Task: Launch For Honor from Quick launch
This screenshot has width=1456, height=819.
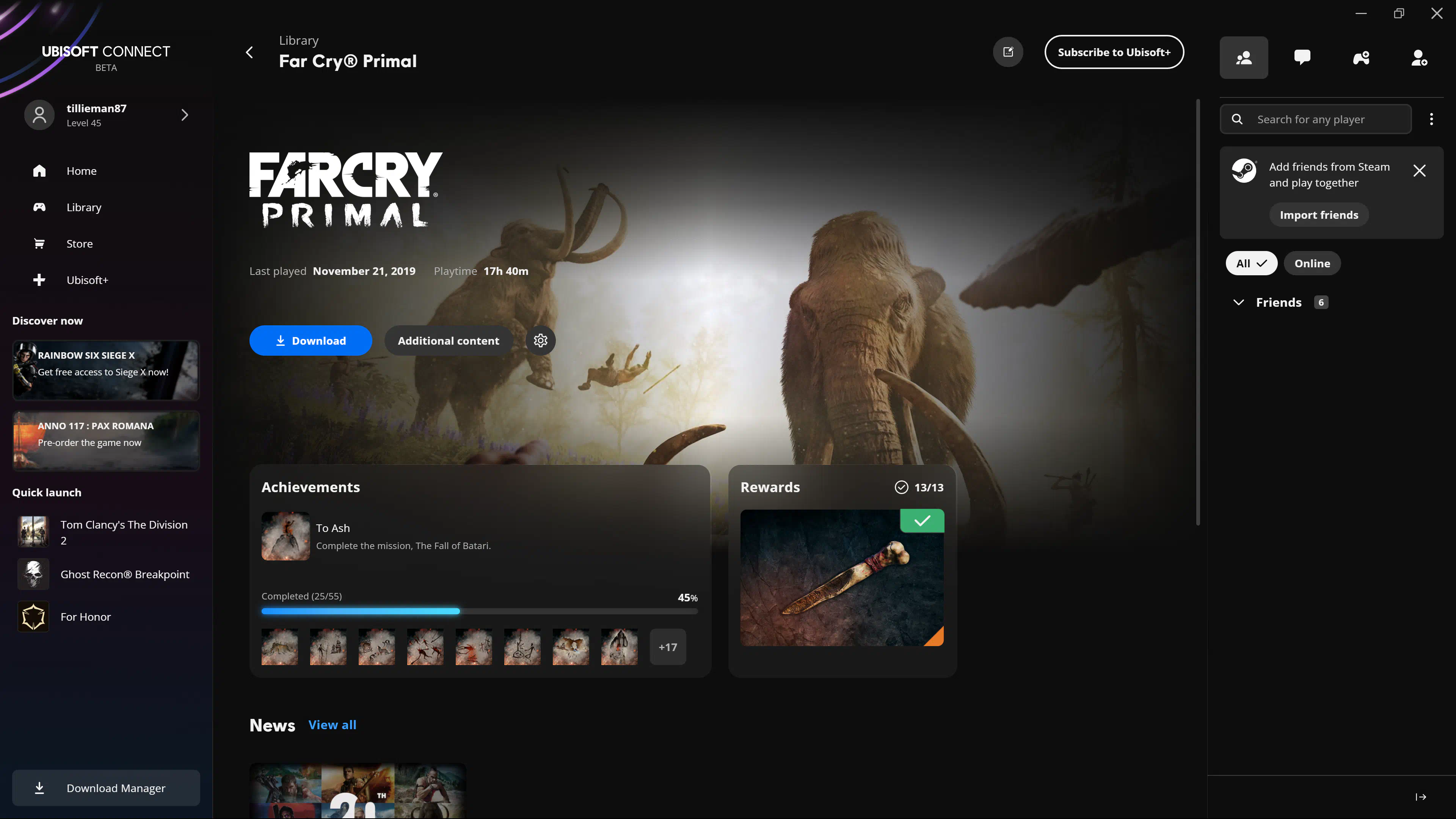Action: click(x=106, y=617)
